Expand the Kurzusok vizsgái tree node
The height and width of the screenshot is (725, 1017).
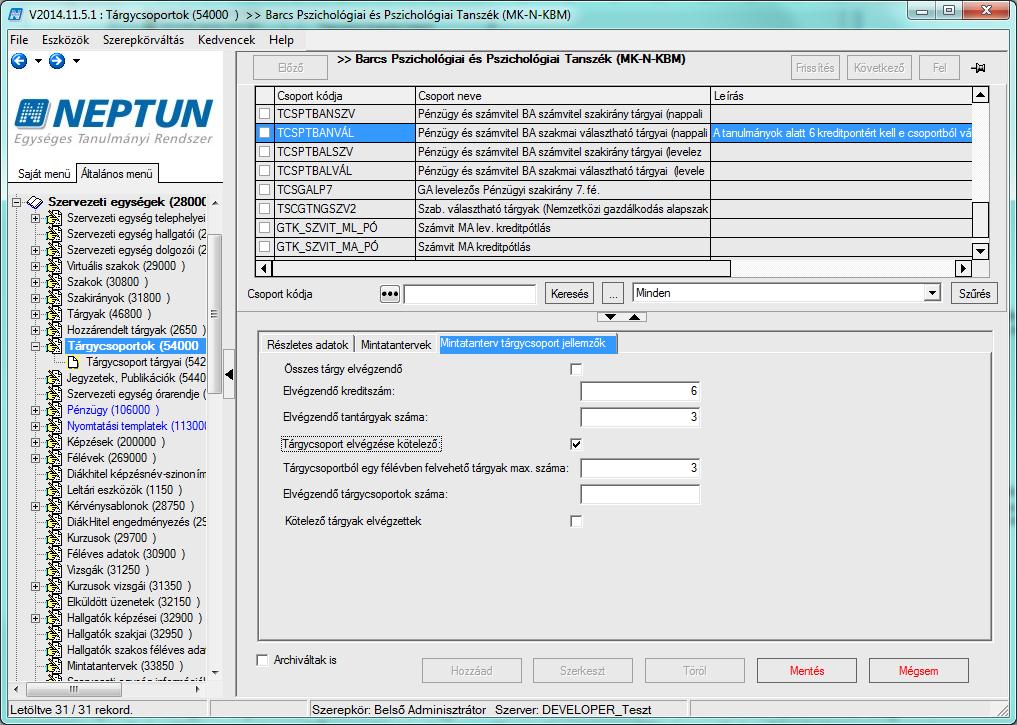tap(36, 586)
